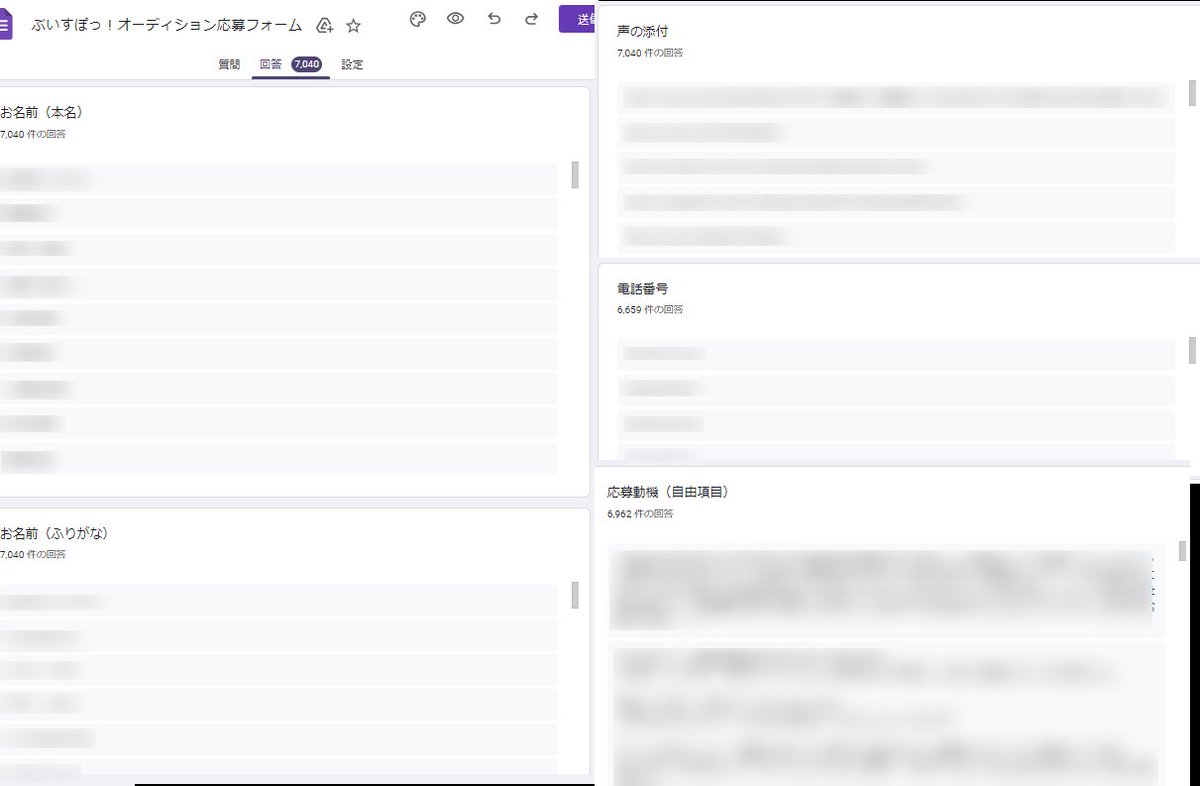Click scrollbar in 声の添付 answers
Viewport: 1200px width, 786px height.
click(x=1192, y=92)
